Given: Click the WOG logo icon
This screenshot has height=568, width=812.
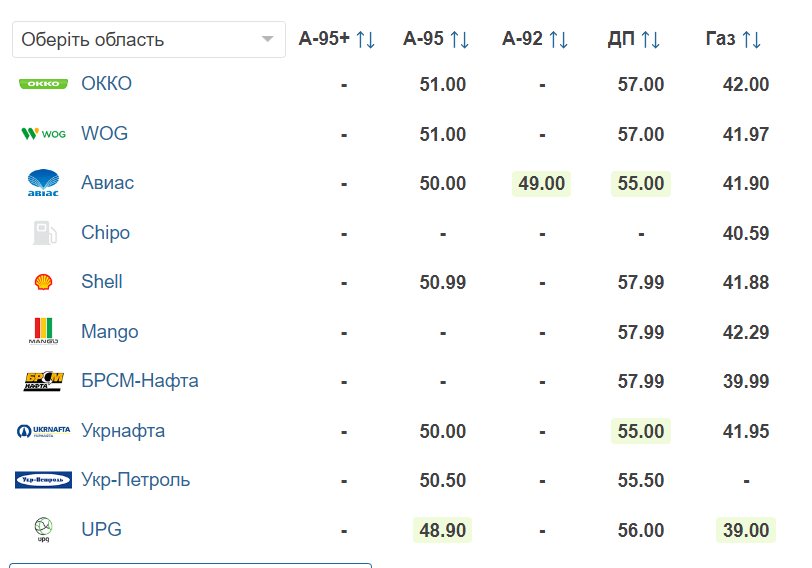Looking at the screenshot, I should [x=44, y=134].
